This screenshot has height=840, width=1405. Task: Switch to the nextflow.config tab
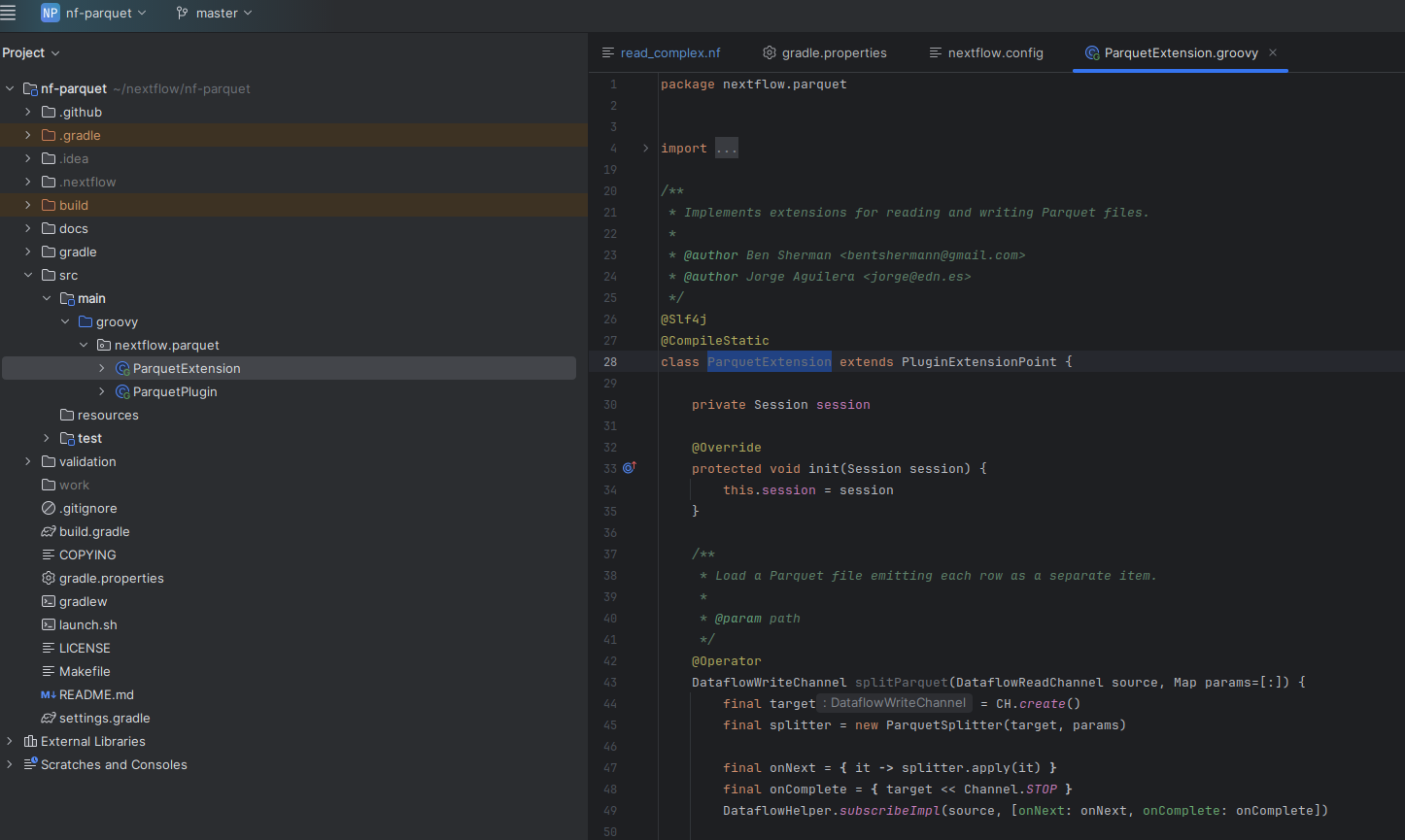click(994, 52)
